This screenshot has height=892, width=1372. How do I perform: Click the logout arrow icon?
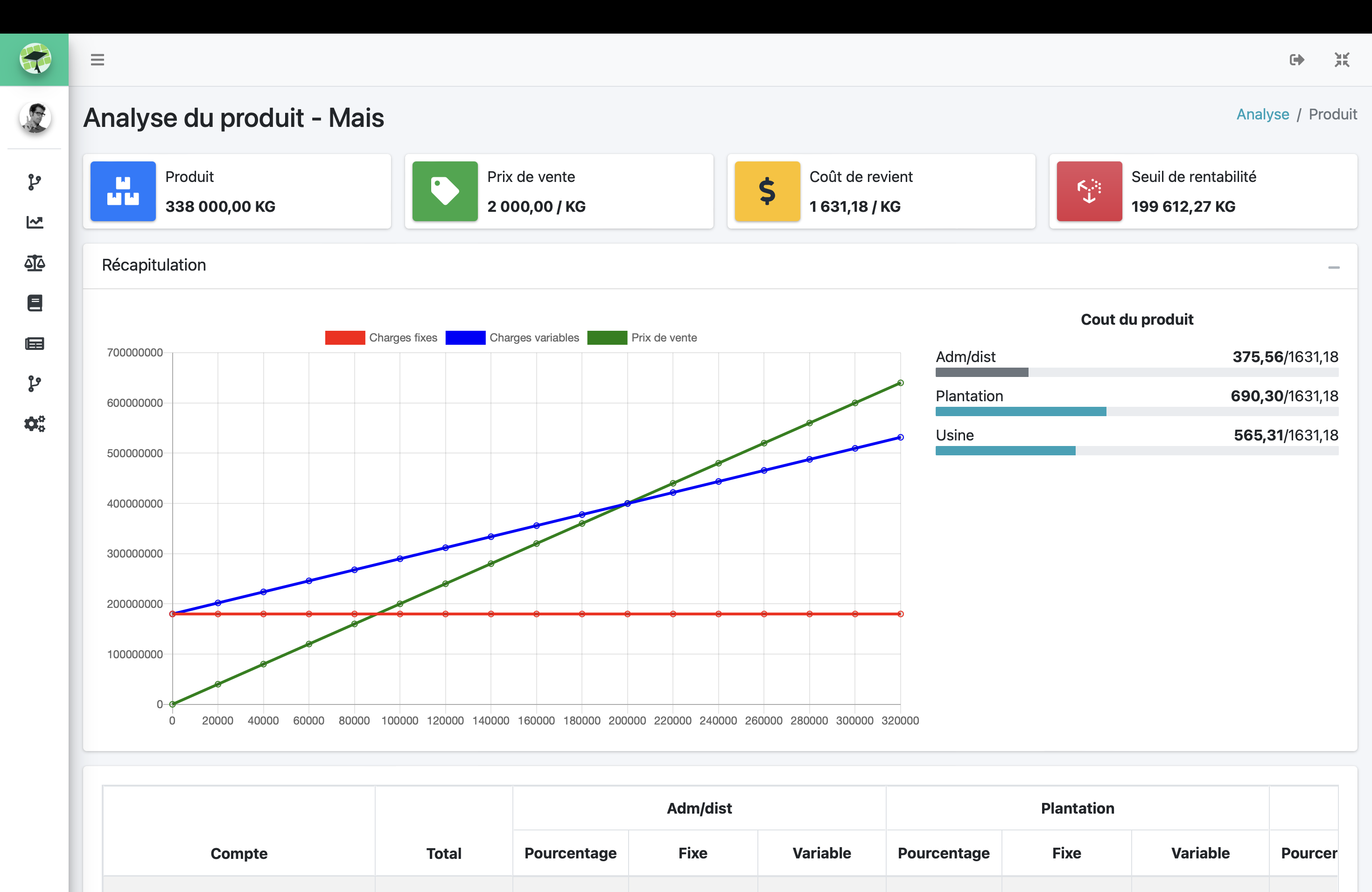click(1296, 60)
